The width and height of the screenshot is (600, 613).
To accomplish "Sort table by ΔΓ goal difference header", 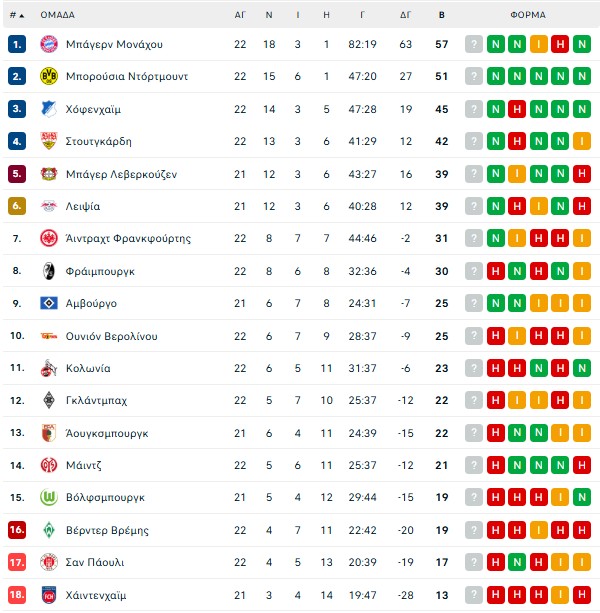I will coord(405,15).
